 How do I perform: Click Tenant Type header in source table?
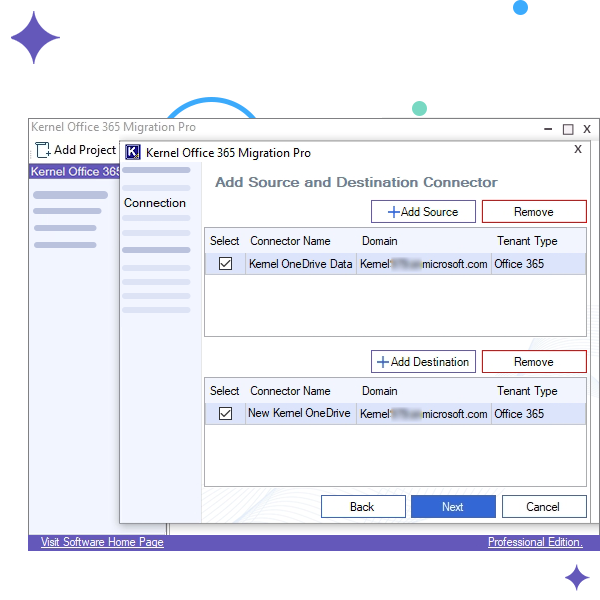[527, 241]
